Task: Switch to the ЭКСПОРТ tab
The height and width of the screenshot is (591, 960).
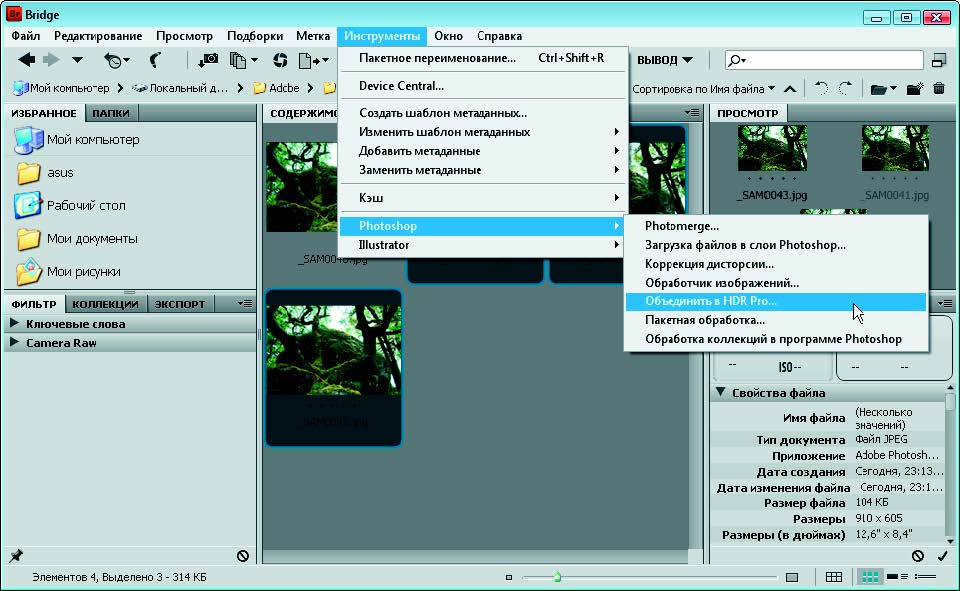Action: (180, 304)
